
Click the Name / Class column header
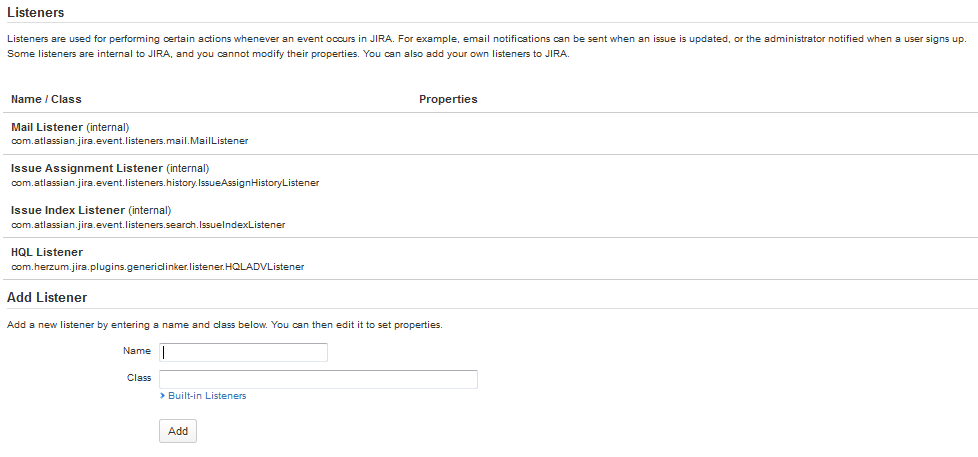pos(46,99)
